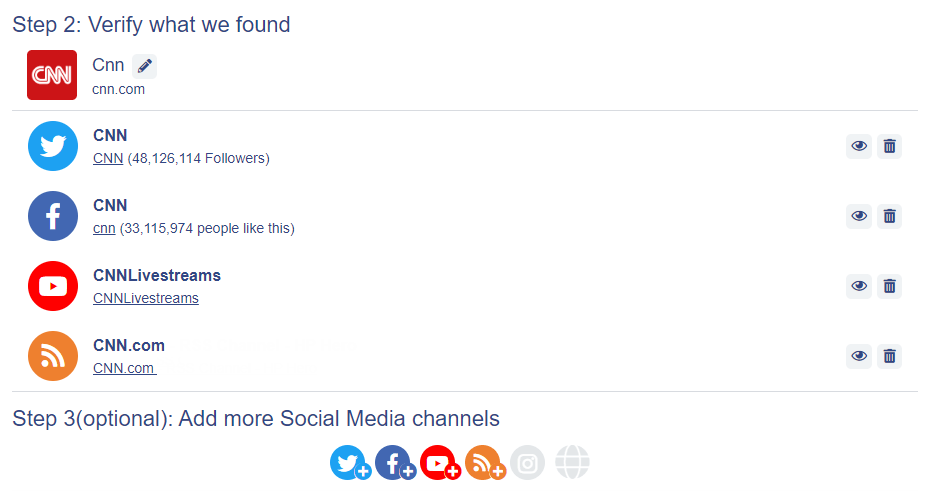Screen dimensions: 932x504
Task: Add a website via globe icon
Action: 572,462
